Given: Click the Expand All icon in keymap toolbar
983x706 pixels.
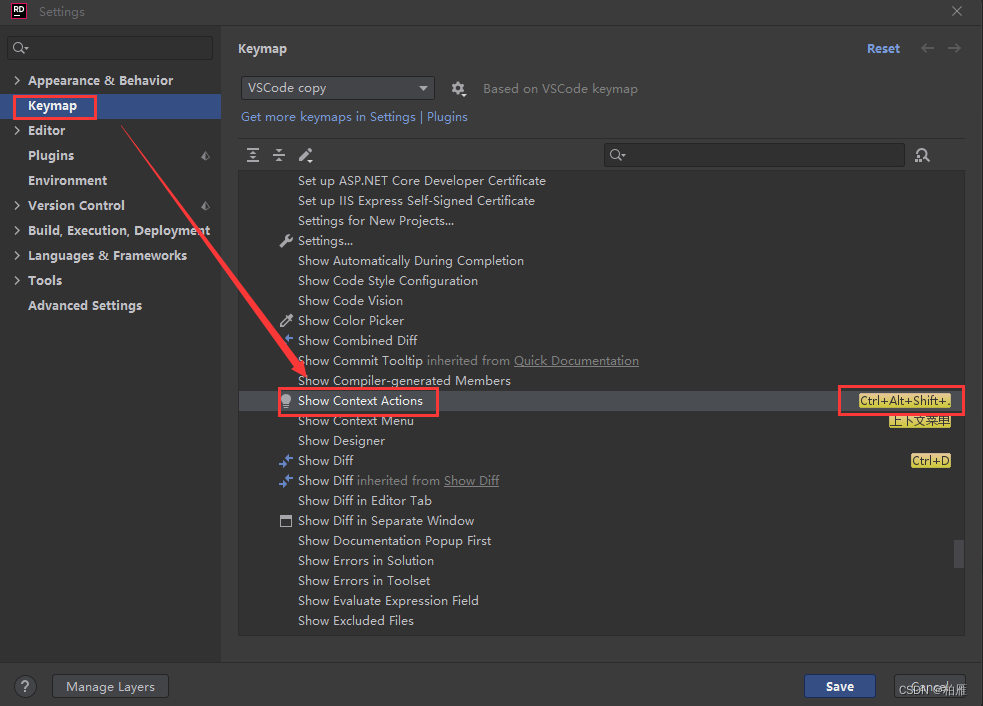Looking at the screenshot, I should click(x=253, y=155).
